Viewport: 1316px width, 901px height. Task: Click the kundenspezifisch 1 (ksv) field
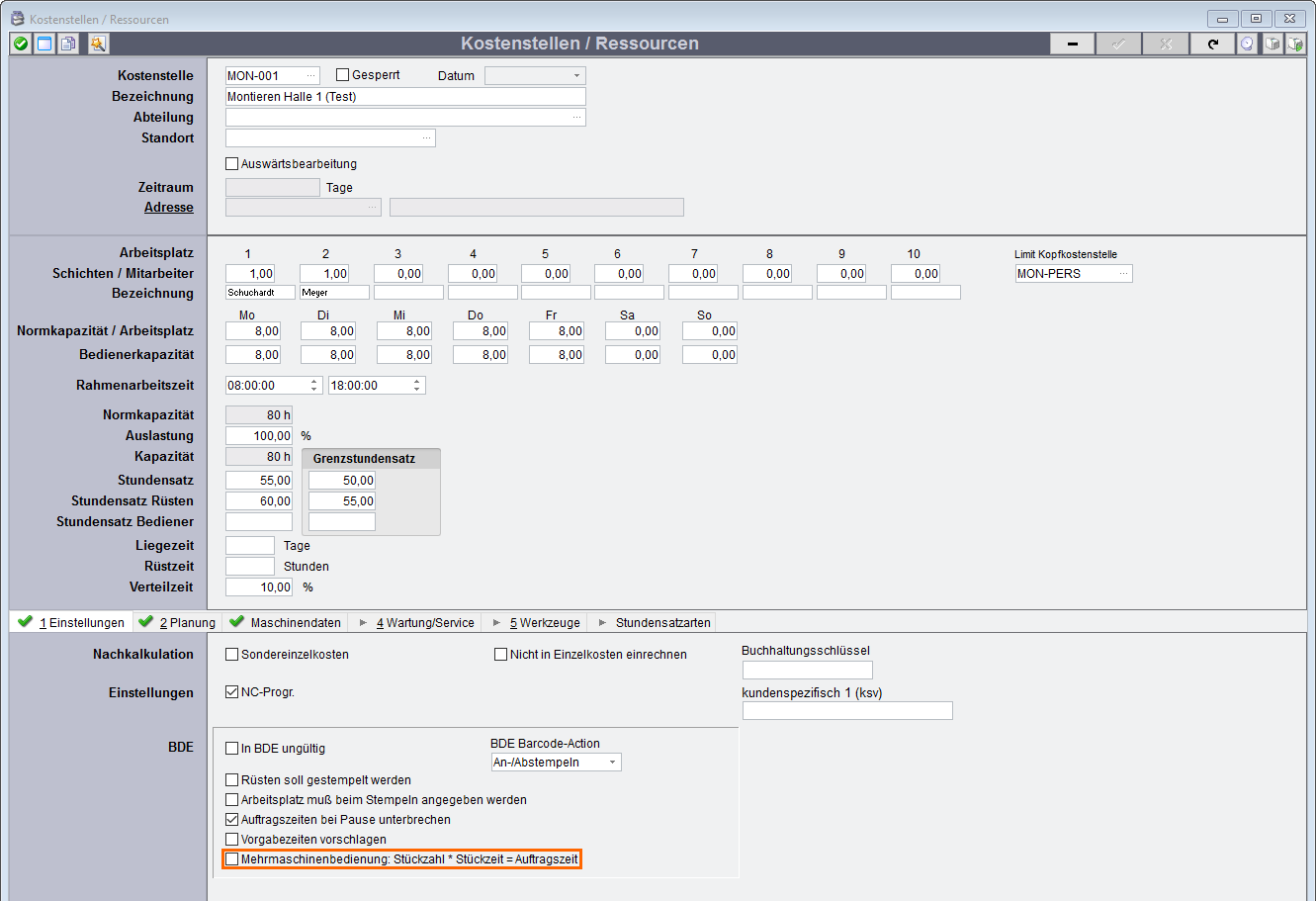(x=847, y=710)
